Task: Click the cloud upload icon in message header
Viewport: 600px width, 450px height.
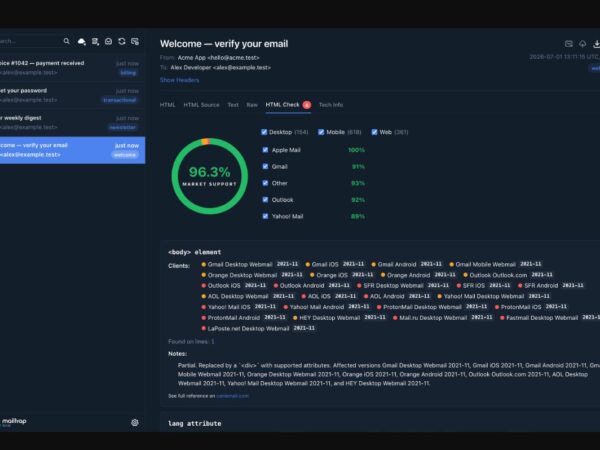Action: click(582, 44)
